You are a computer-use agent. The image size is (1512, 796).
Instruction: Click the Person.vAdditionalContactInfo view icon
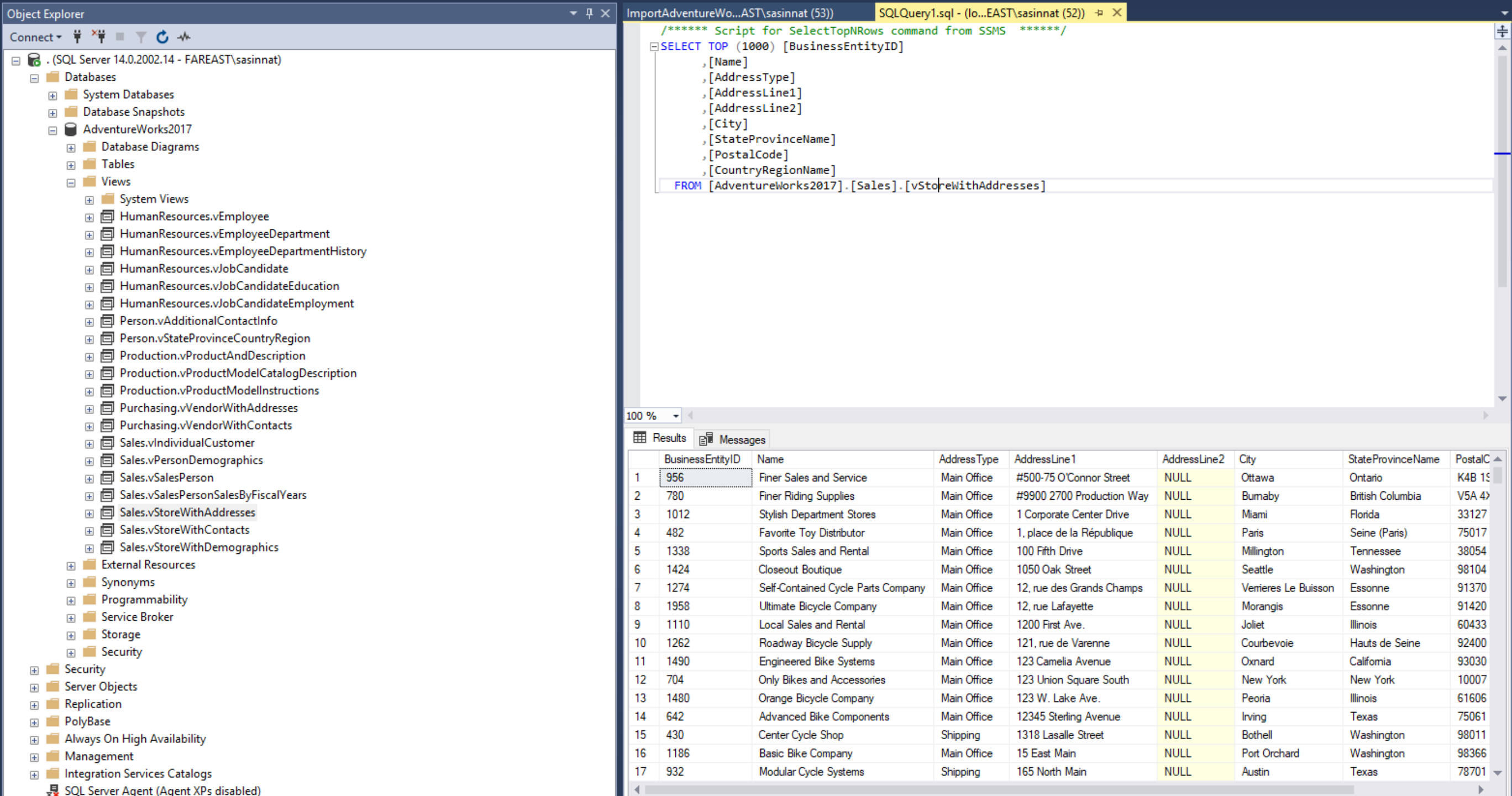tap(107, 321)
